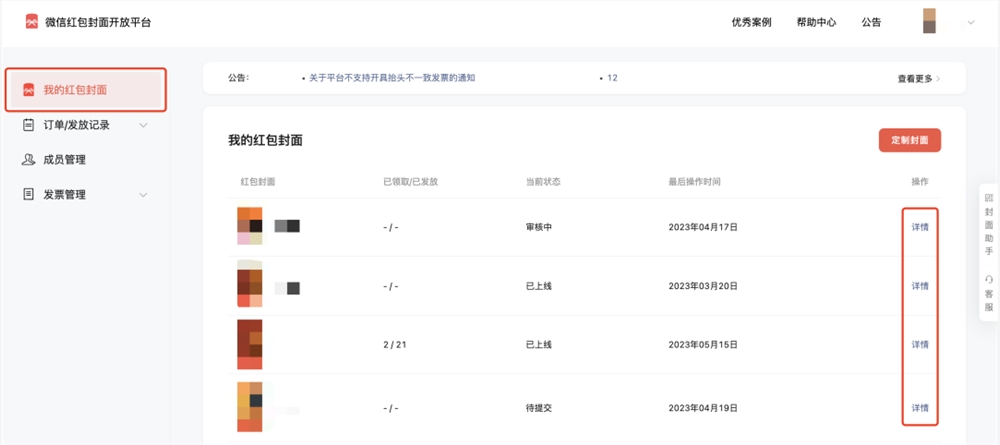Expand the 发票管理 menu chevron
This screenshot has width=1000, height=445.
143,195
